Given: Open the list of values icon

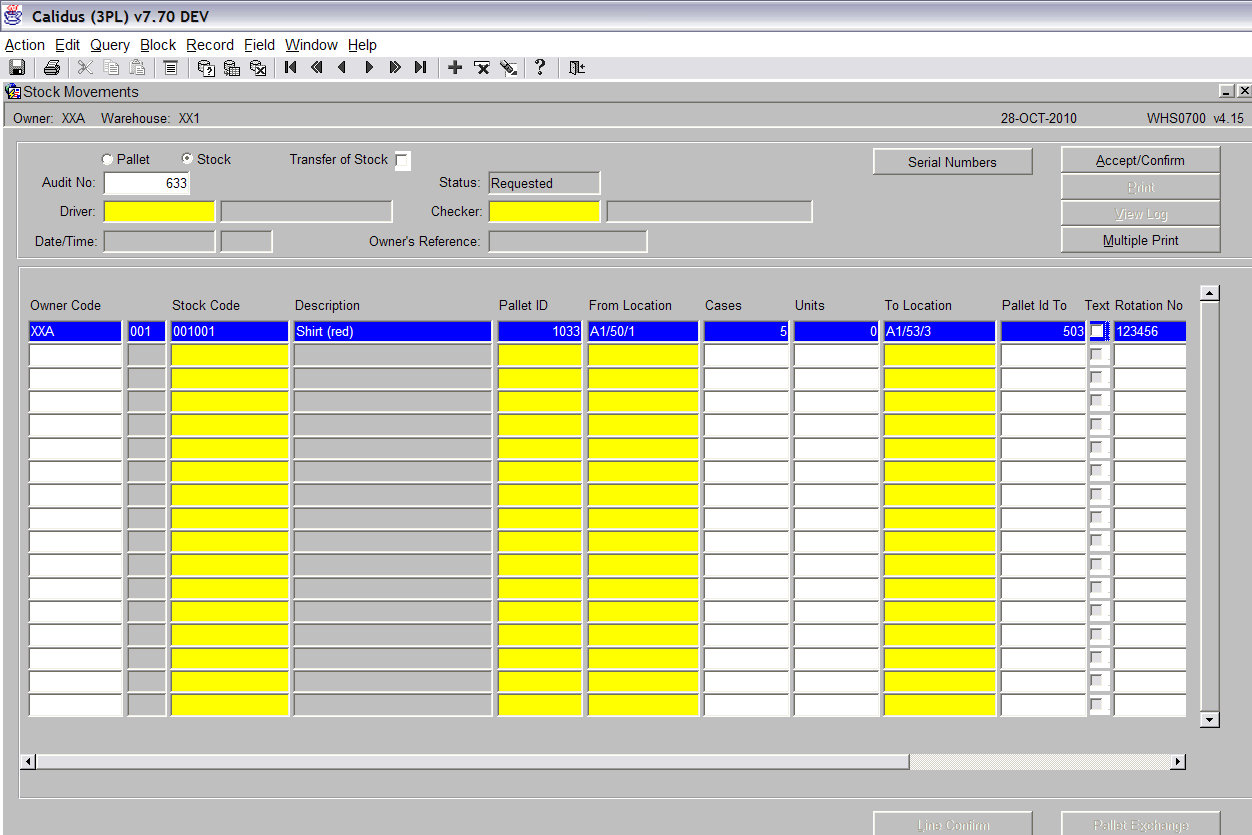Looking at the screenshot, I should point(170,67).
